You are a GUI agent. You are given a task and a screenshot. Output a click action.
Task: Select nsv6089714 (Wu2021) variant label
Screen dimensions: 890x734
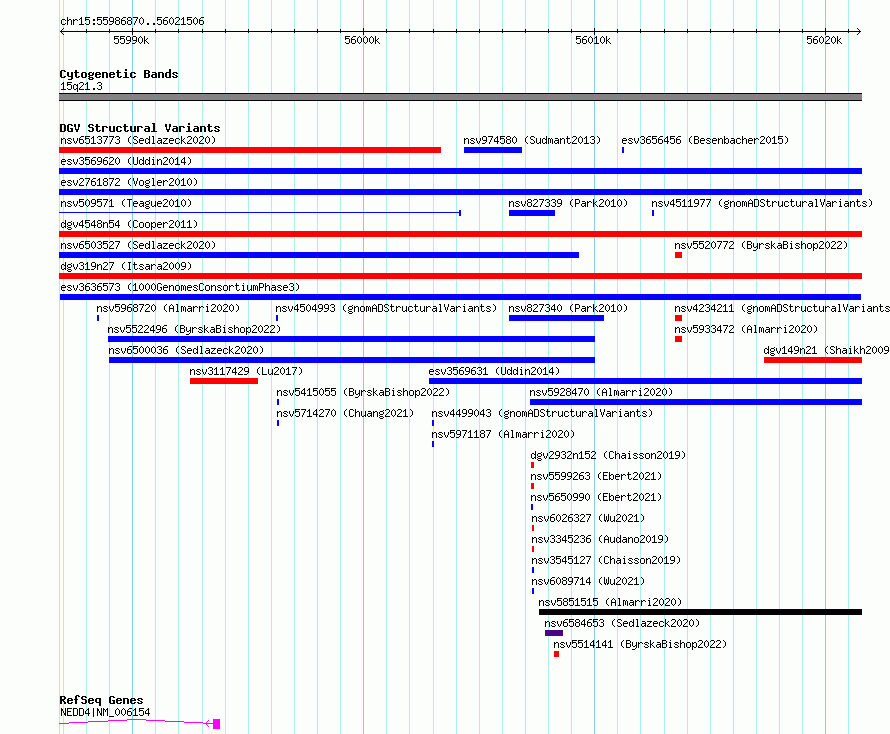coord(589,581)
